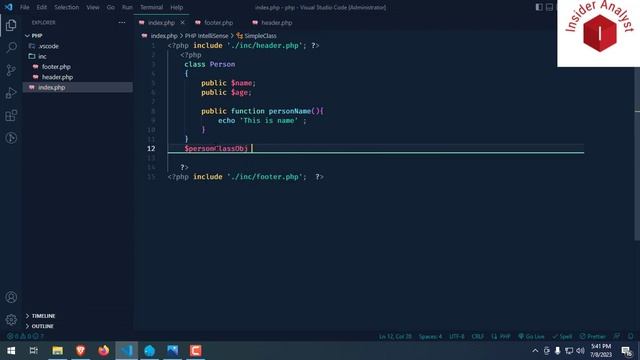Open footer.php in the explorer tree
The image size is (640, 360).
click(78, 67)
